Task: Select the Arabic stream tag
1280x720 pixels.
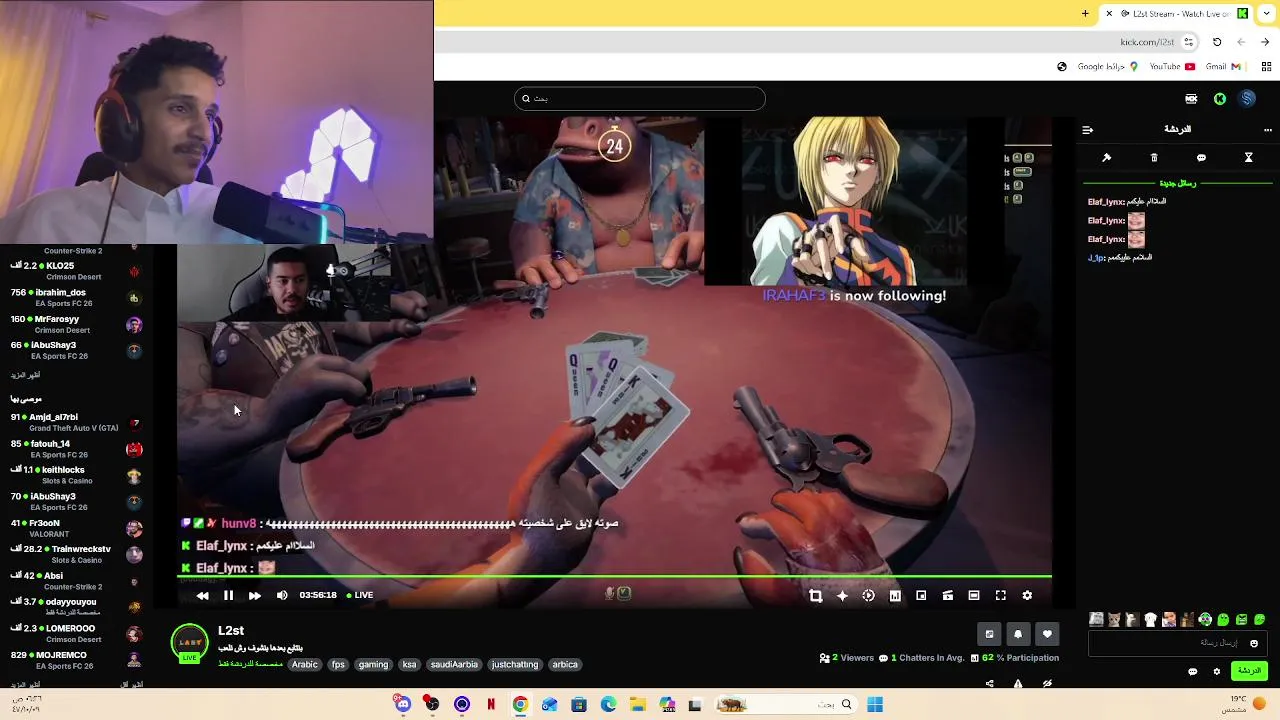Action: click(x=305, y=664)
